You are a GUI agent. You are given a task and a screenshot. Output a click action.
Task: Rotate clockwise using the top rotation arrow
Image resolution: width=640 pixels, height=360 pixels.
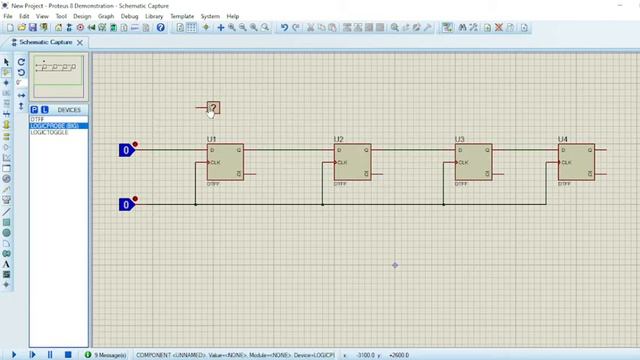coord(21,62)
